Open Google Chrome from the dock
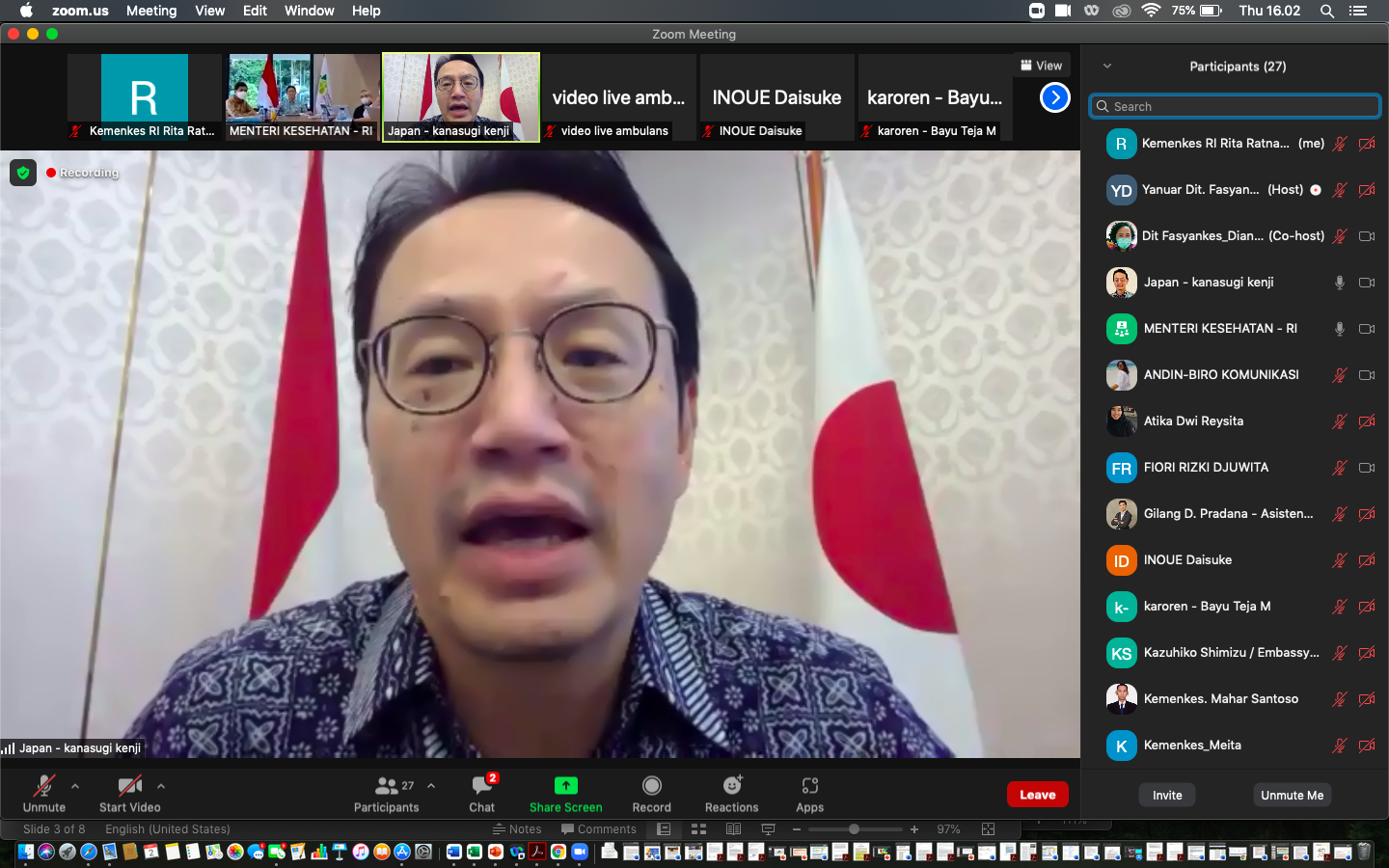Screen dimensions: 1389x868 point(558,852)
